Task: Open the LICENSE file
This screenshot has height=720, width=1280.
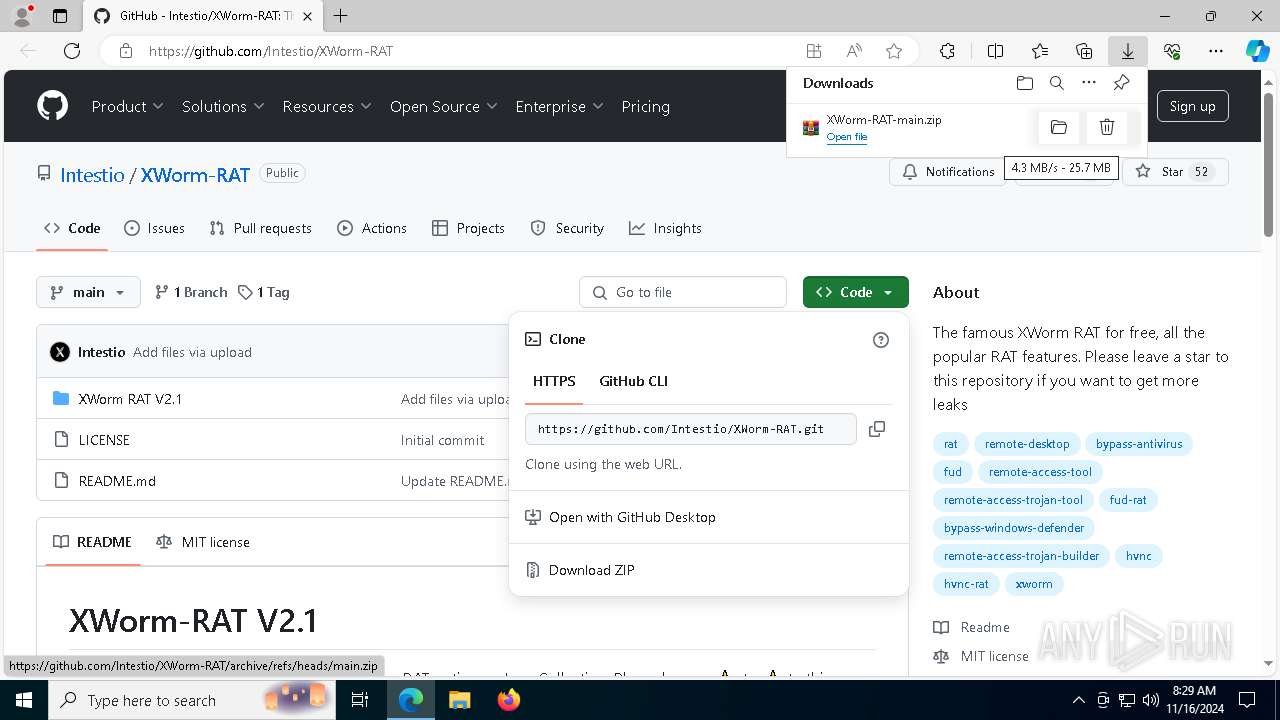Action: 104,440
